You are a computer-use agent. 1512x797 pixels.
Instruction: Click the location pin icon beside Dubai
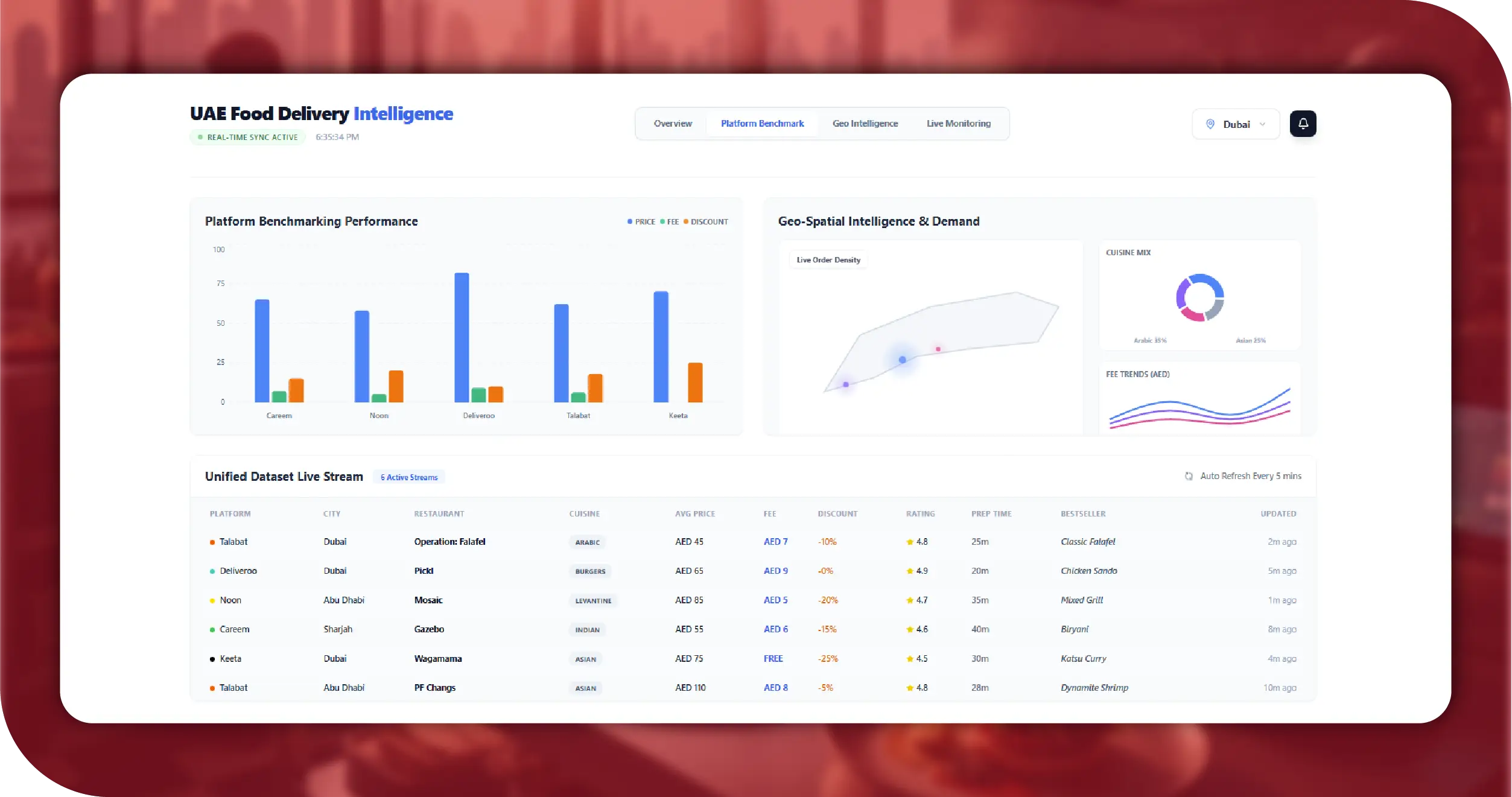pos(1210,124)
